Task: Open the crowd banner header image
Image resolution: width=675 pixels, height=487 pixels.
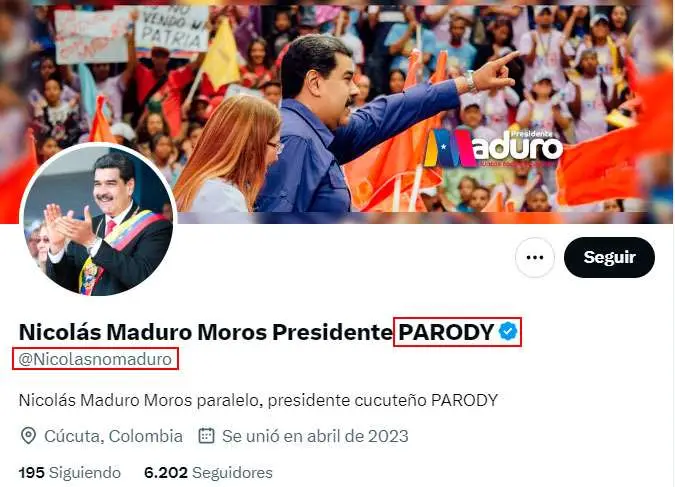Action: pos(338,112)
